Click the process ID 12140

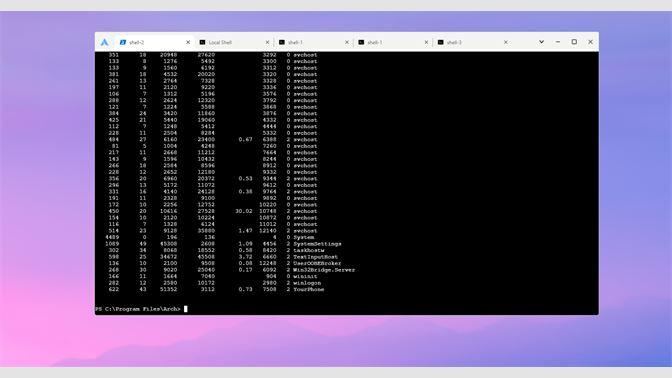pos(268,231)
